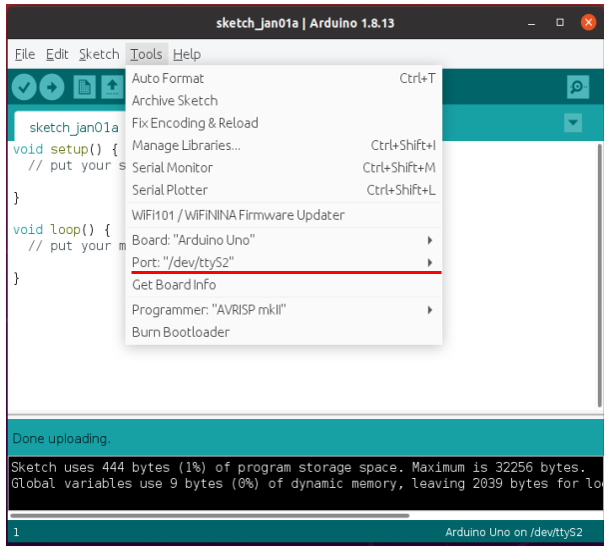Click "Arduino Uno on /dev/ttyS2" status text

514,532
